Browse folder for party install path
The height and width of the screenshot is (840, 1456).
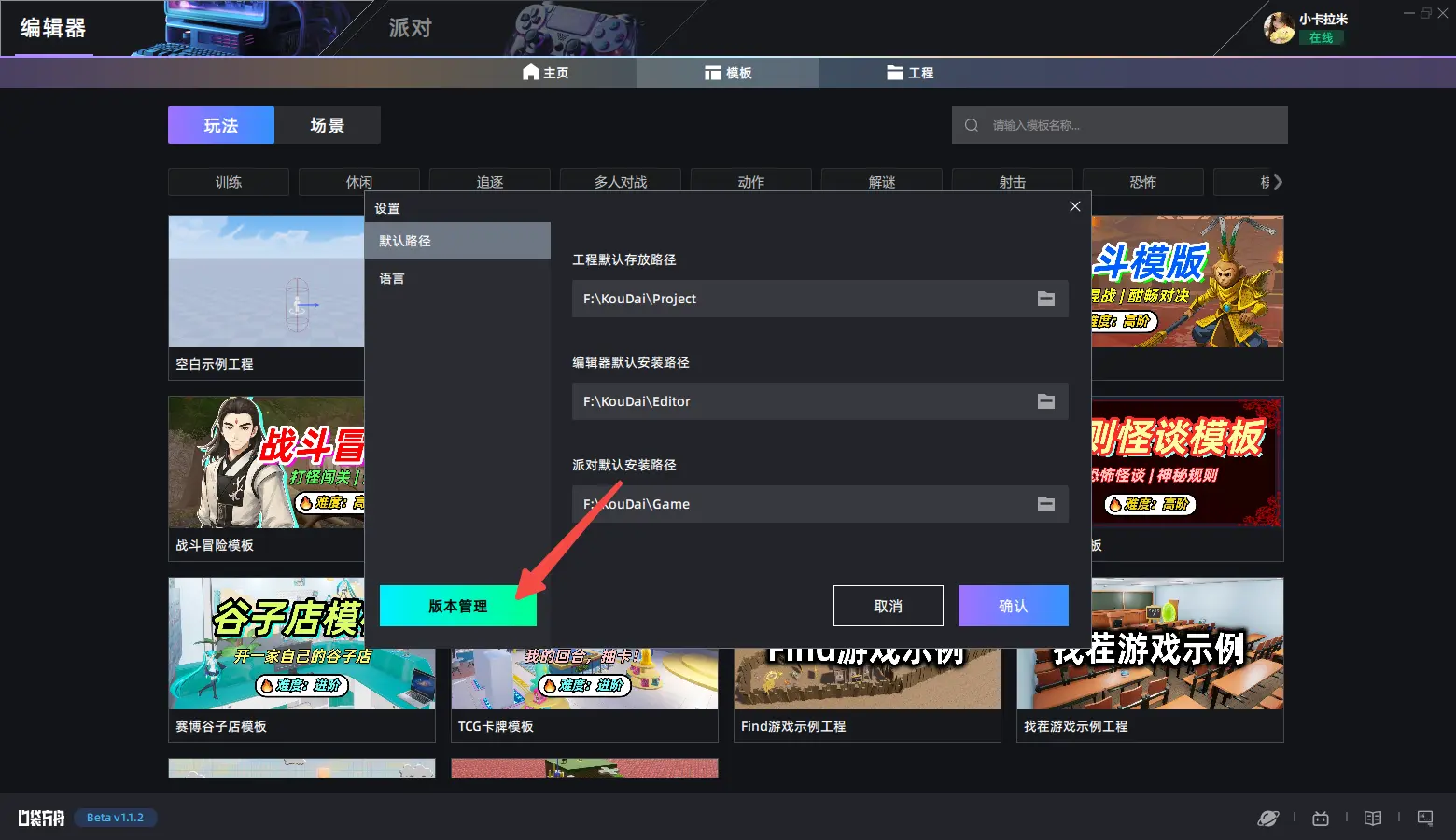pyautogui.click(x=1045, y=504)
